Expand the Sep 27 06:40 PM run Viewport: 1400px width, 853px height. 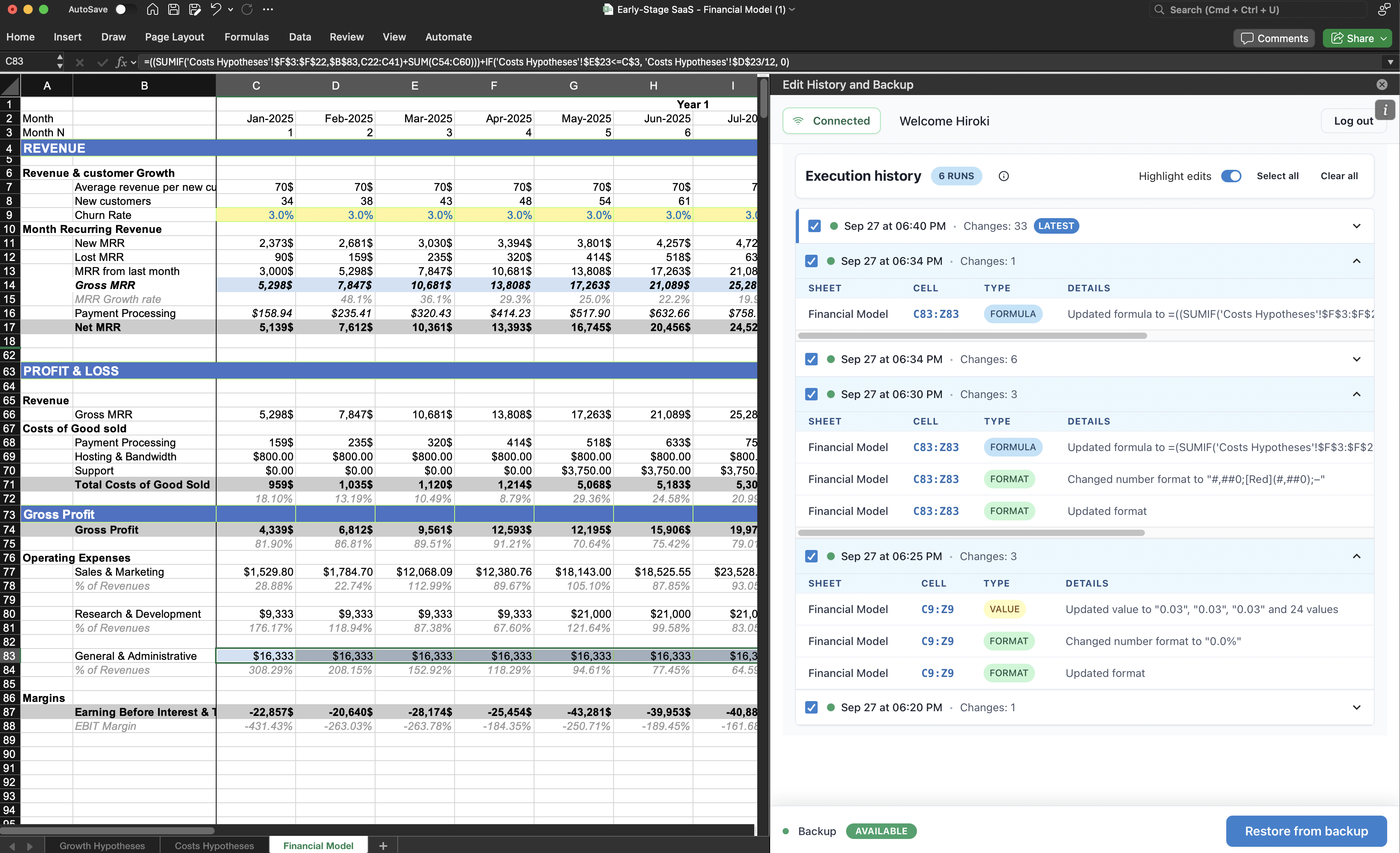pos(1356,226)
